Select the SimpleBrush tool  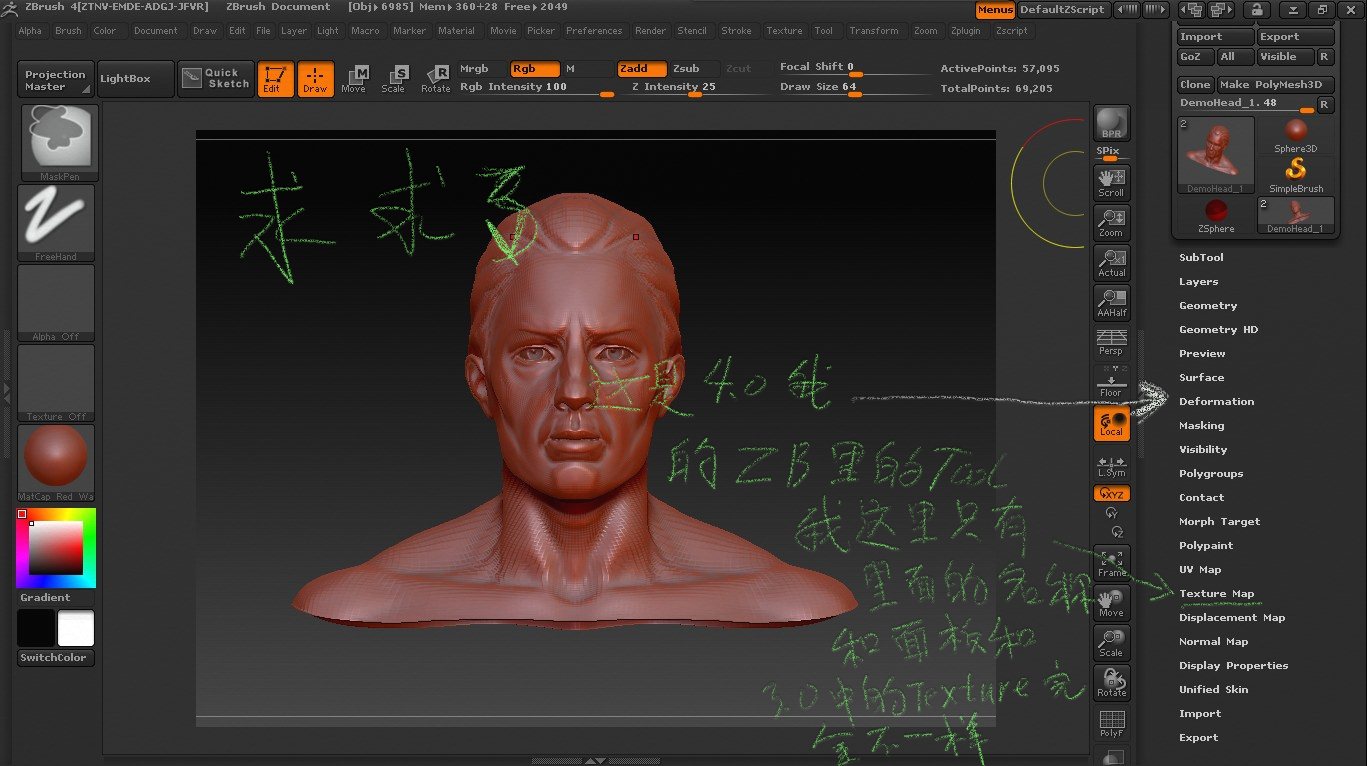tap(1296, 175)
